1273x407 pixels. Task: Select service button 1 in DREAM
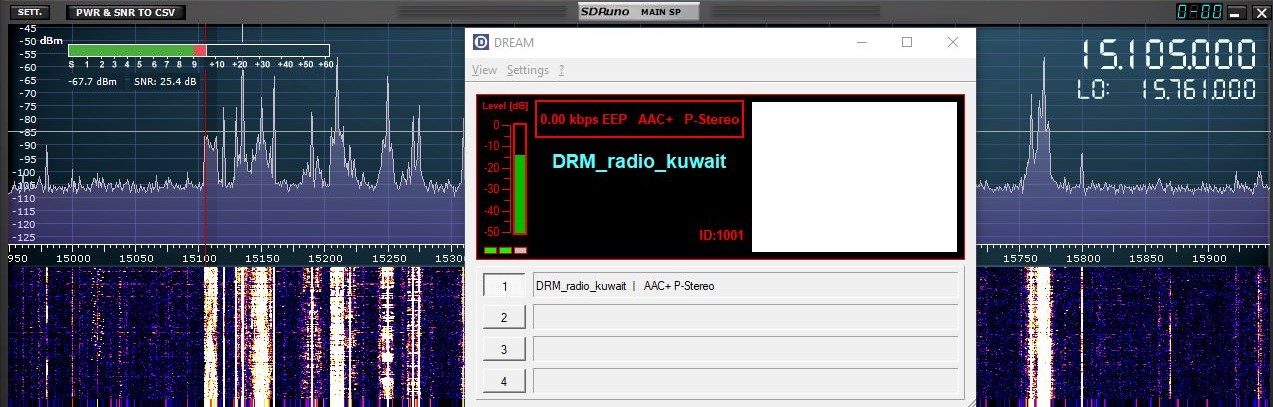[x=505, y=285]
